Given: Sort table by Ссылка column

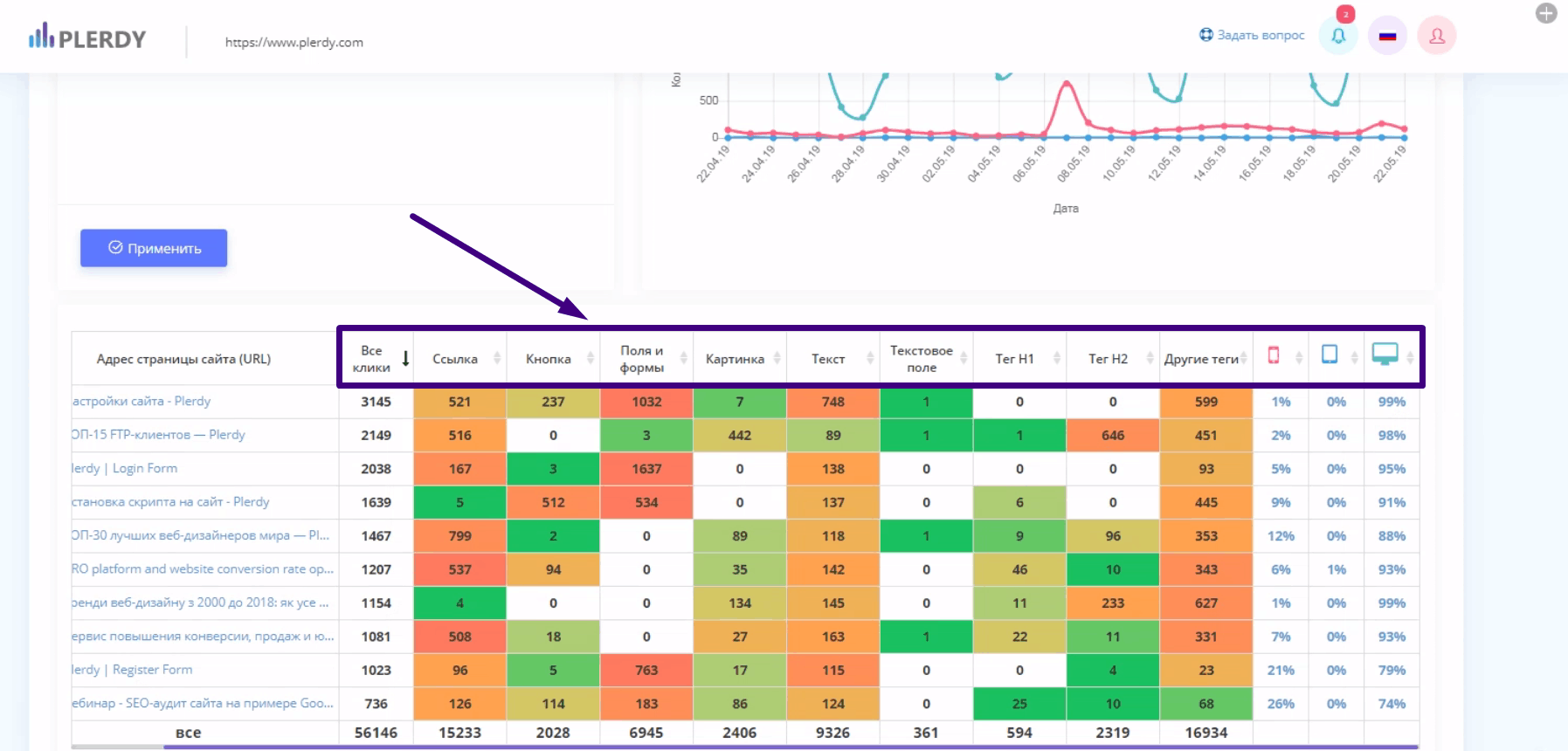Looking at the screenshot, I should point(460,359).
